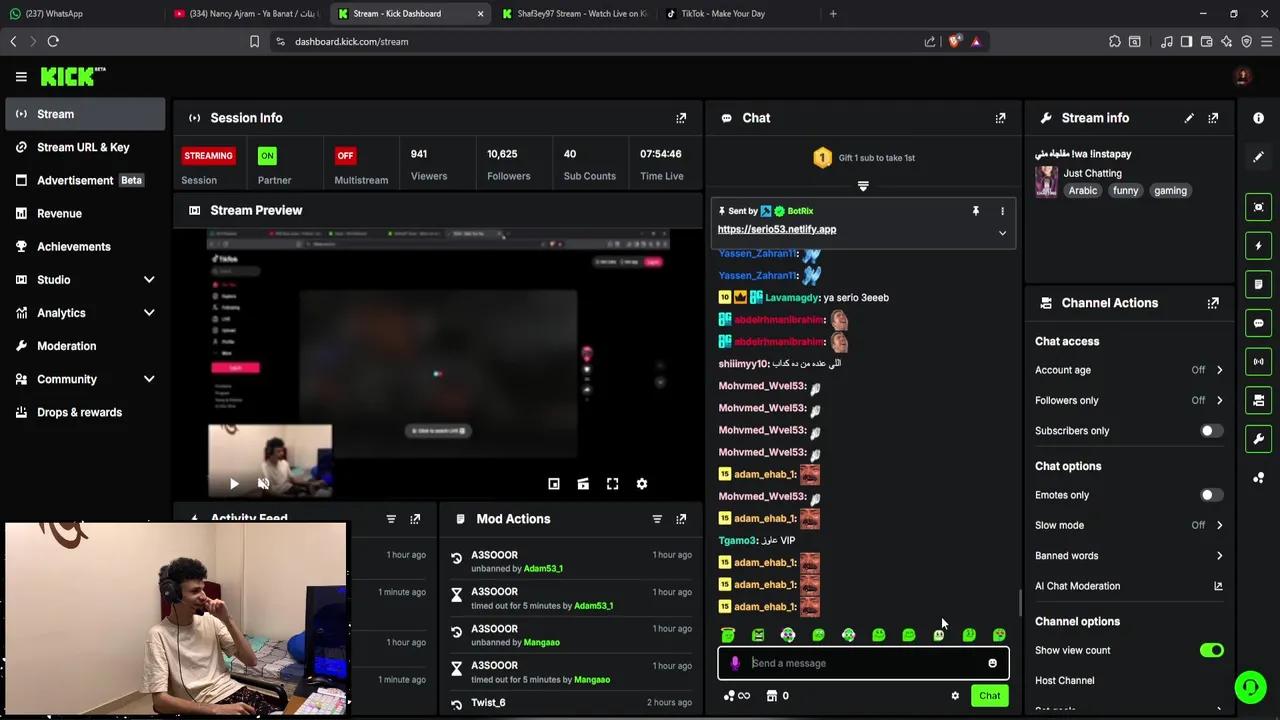Click the lightning bolt widget icon in right toolbar
Viewport: 1280px width, 720px height.
[1258, 246]
